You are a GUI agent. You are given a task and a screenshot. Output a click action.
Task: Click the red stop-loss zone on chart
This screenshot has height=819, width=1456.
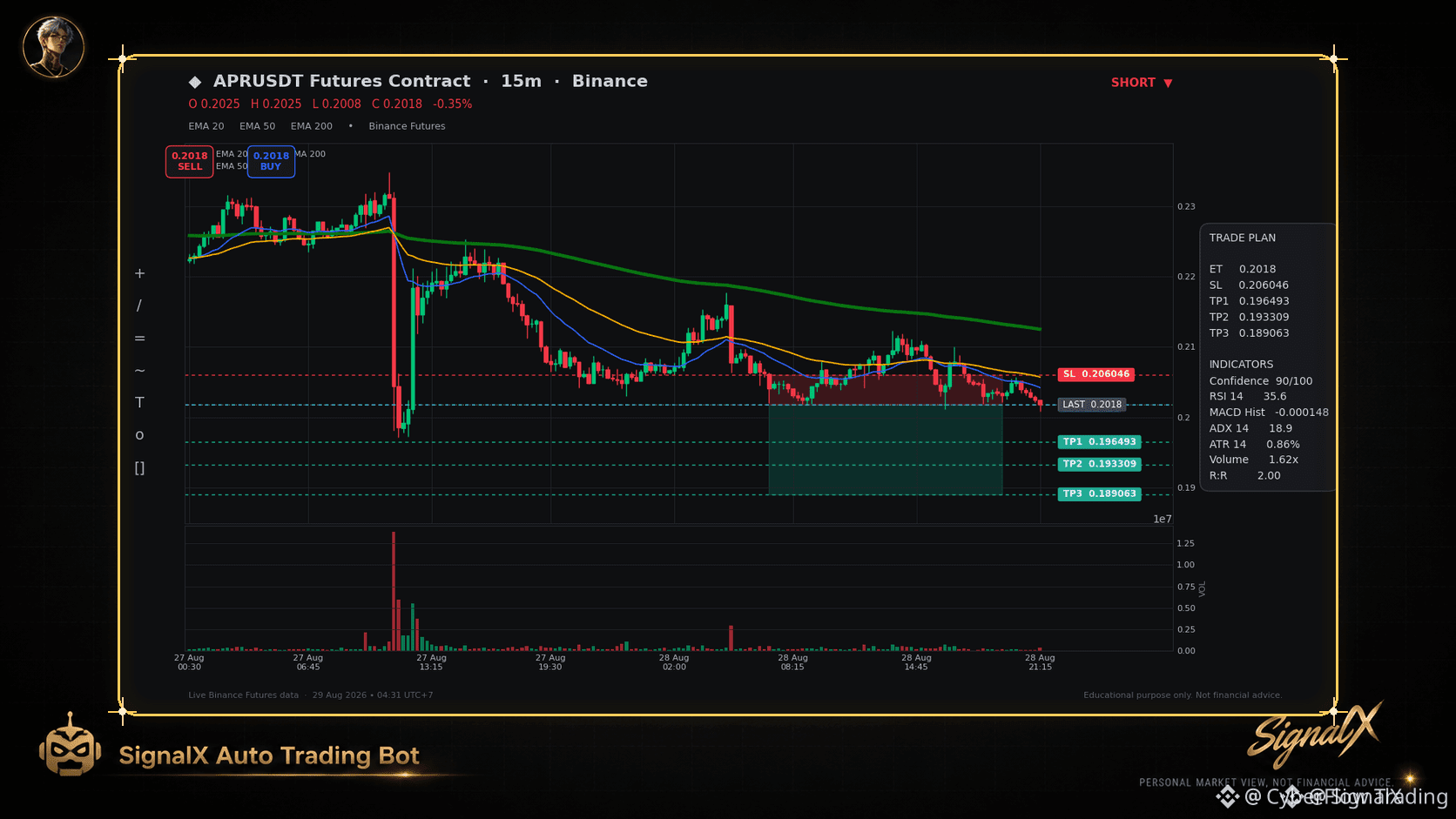(x=886, y=390)
